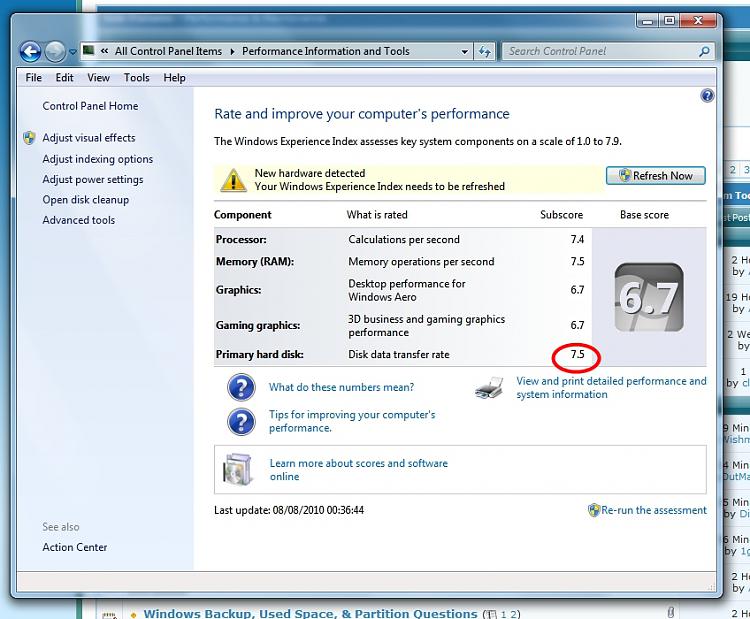This screenshot has height=619, width=750.
Task: Go to Control Panel Home
Action: (x=90, y=106)
